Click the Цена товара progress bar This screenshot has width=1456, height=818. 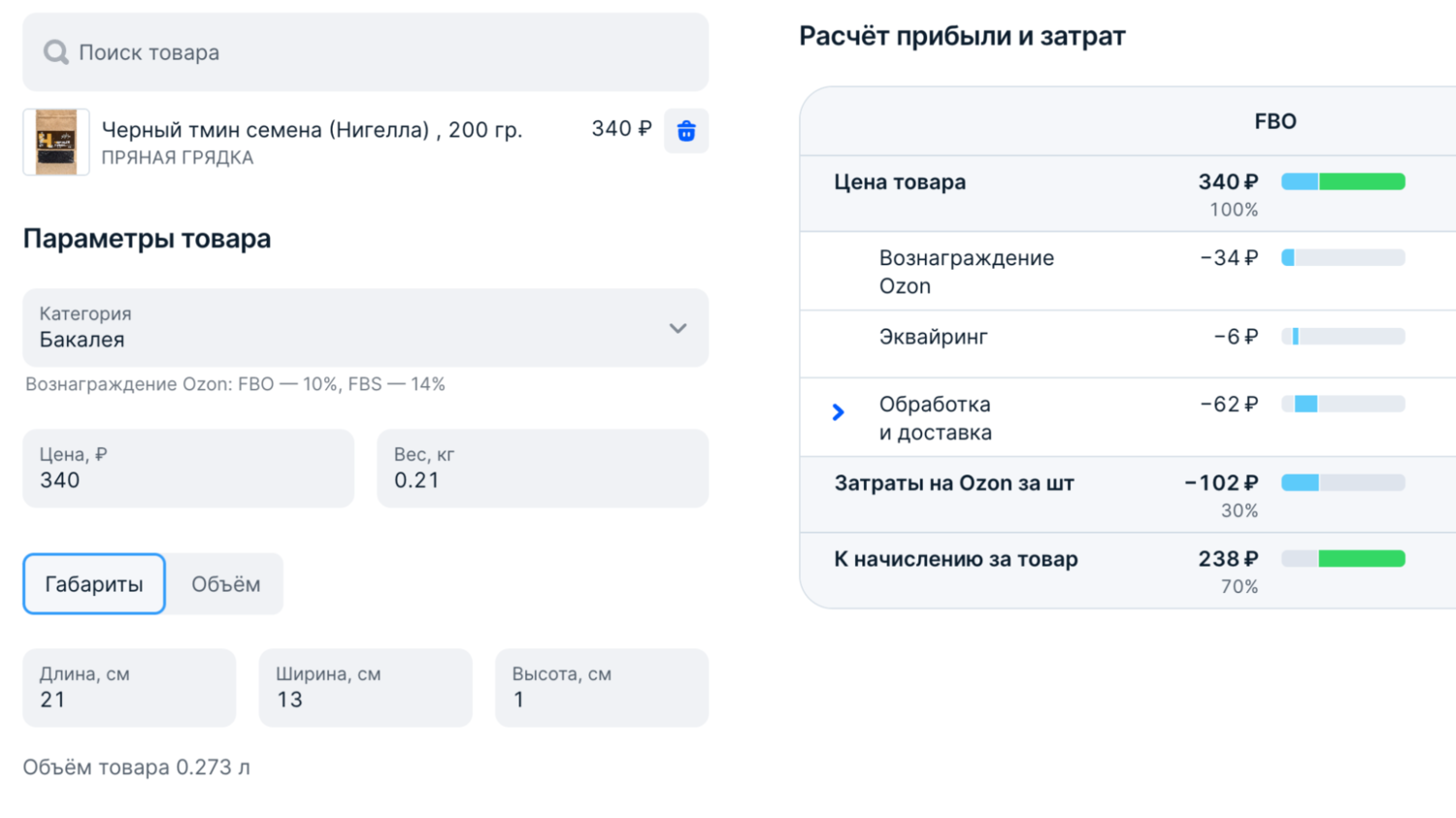[x=1342, y=181]
